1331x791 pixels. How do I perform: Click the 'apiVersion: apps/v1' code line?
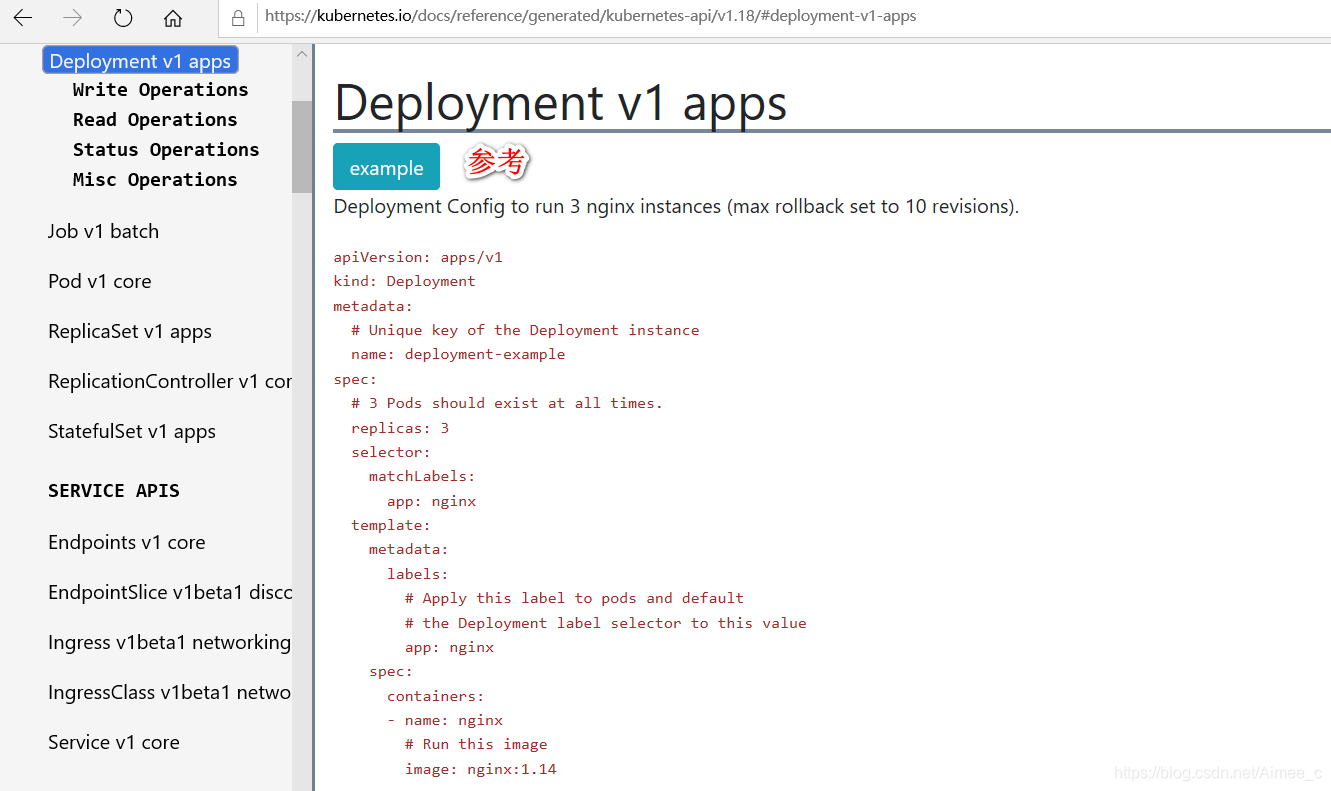(x=418, y=257)
